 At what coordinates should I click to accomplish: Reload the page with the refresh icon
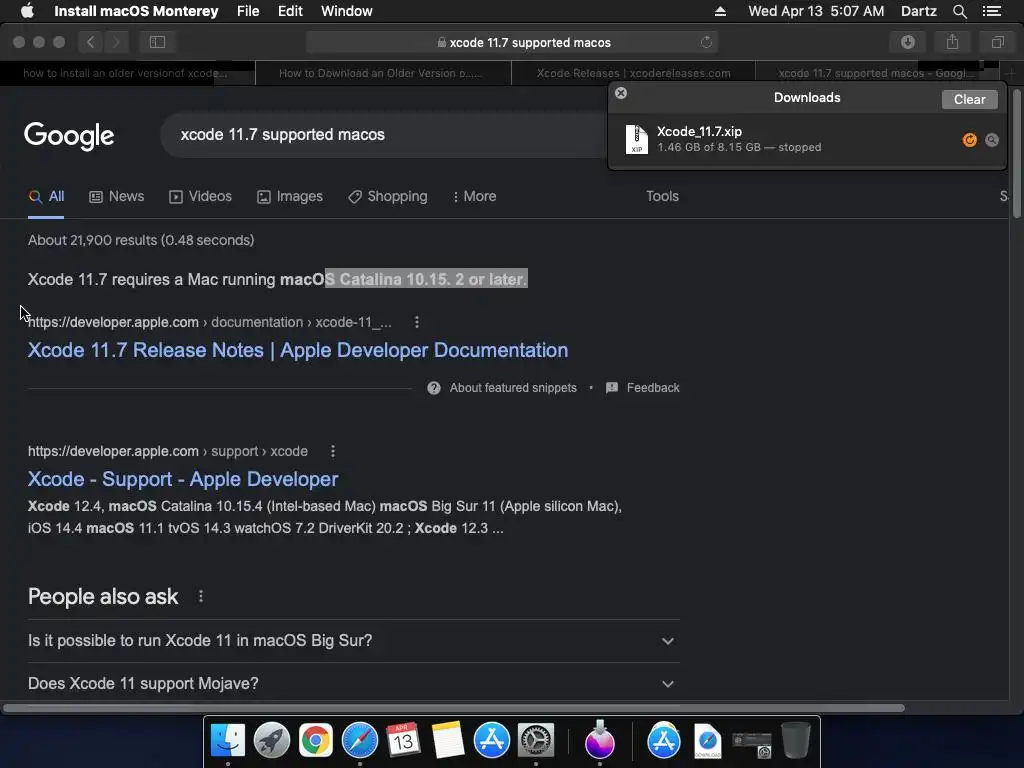pyautogui.click(x=706, y=42)
